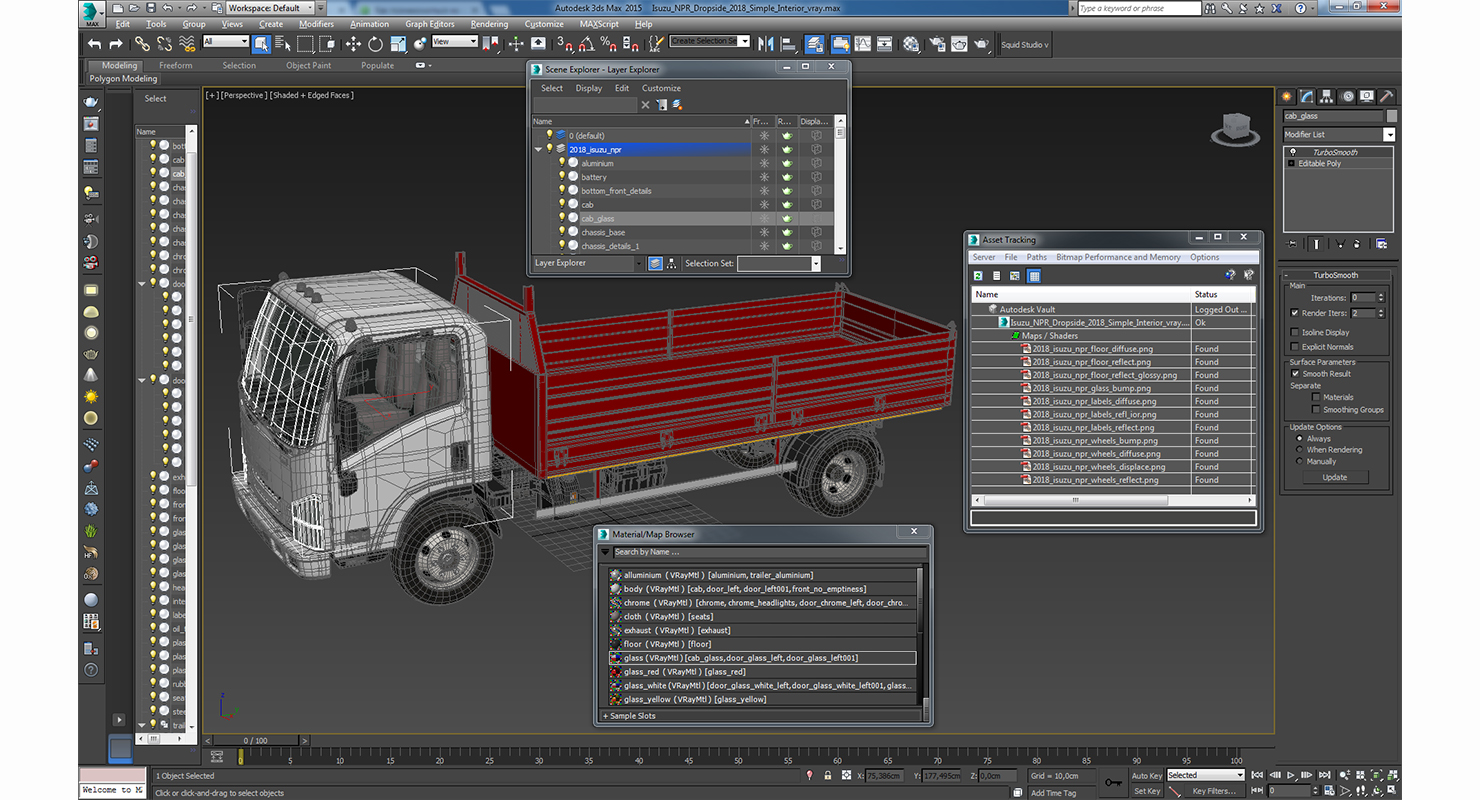Screen dimensions: 1480x800
Task: Click the Auto Key button
Action: [x=1147, y=775]
